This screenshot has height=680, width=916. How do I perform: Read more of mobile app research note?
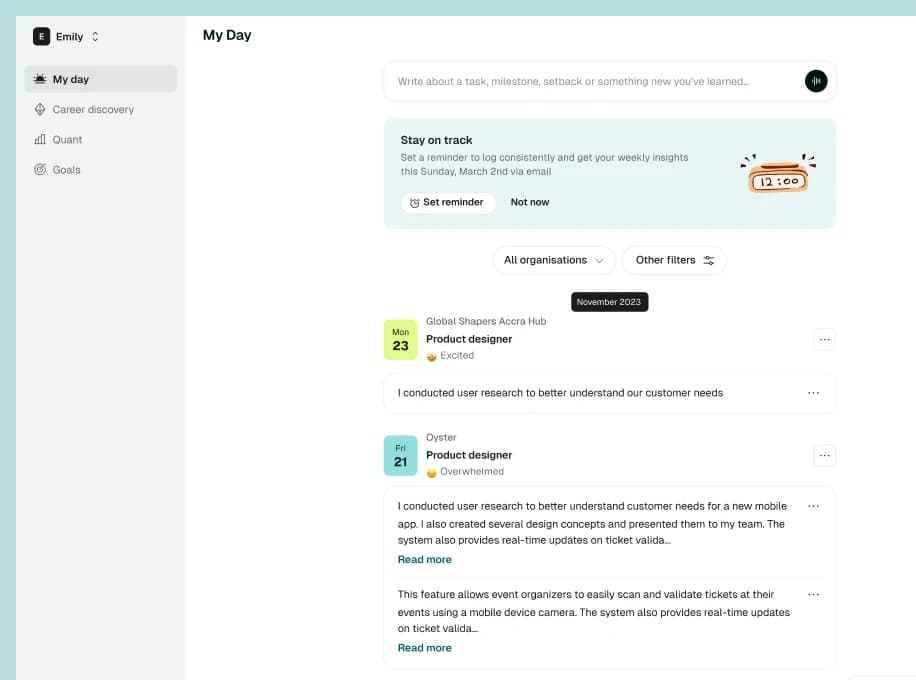(x=425, y=560)
